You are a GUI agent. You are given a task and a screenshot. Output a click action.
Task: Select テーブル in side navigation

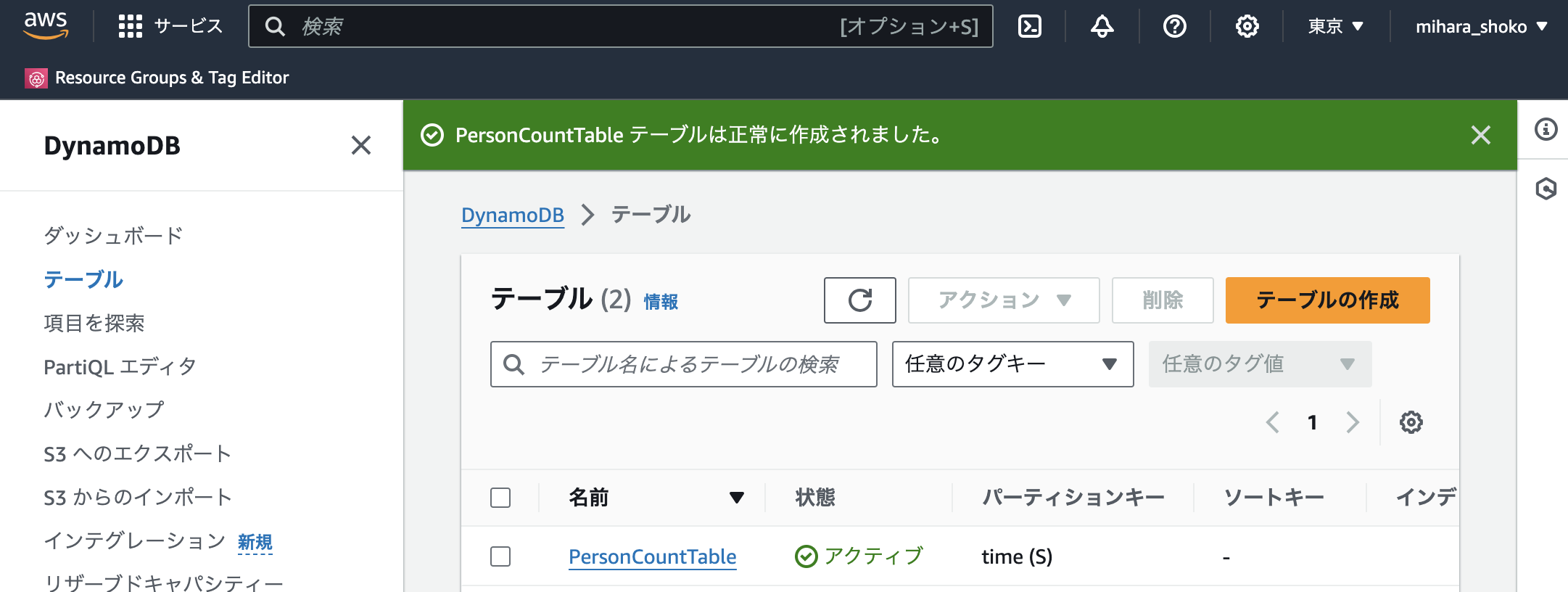click(x=83, y=279)
